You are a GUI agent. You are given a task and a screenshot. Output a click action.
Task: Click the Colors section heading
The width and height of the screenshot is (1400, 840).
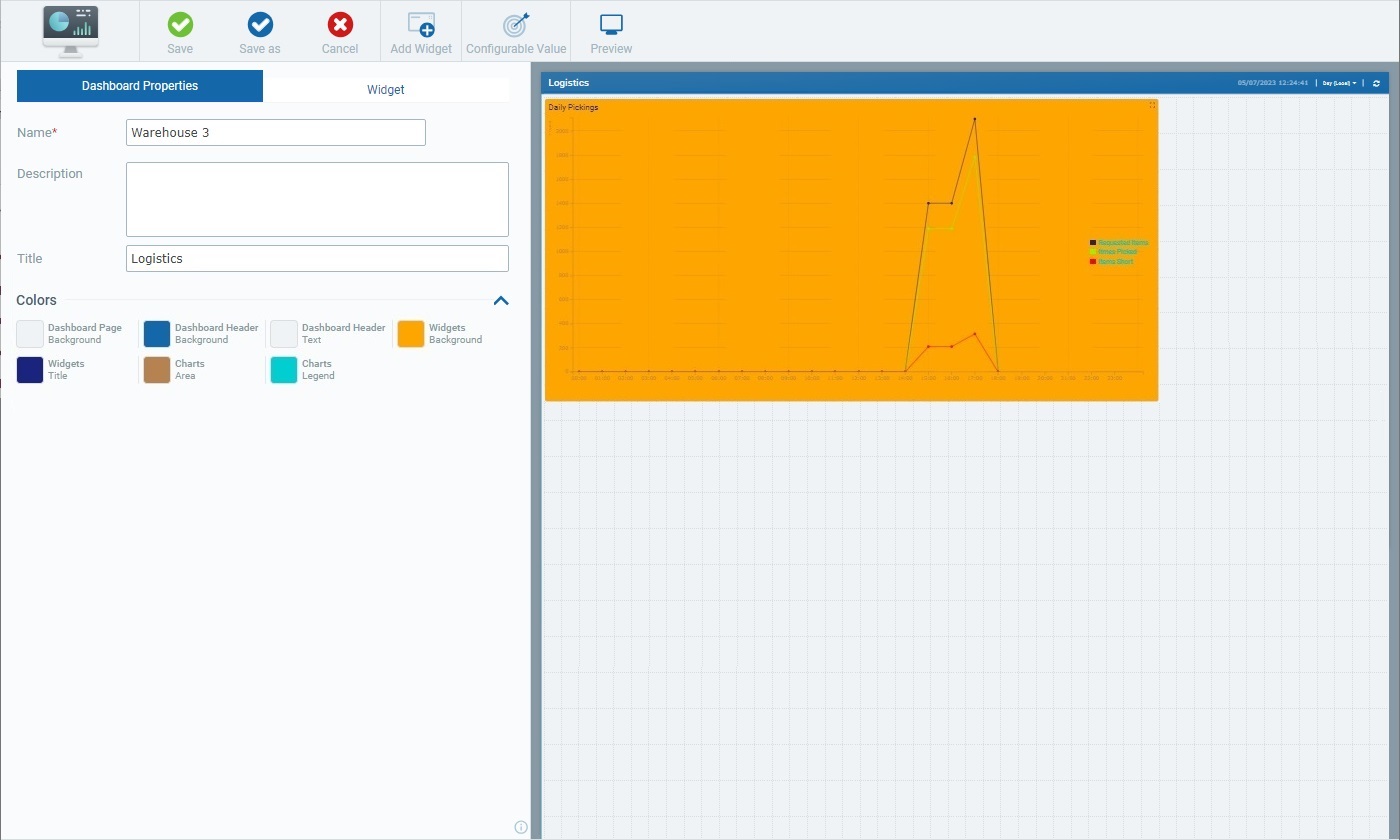pyautogui.click(x=36, y=300)
